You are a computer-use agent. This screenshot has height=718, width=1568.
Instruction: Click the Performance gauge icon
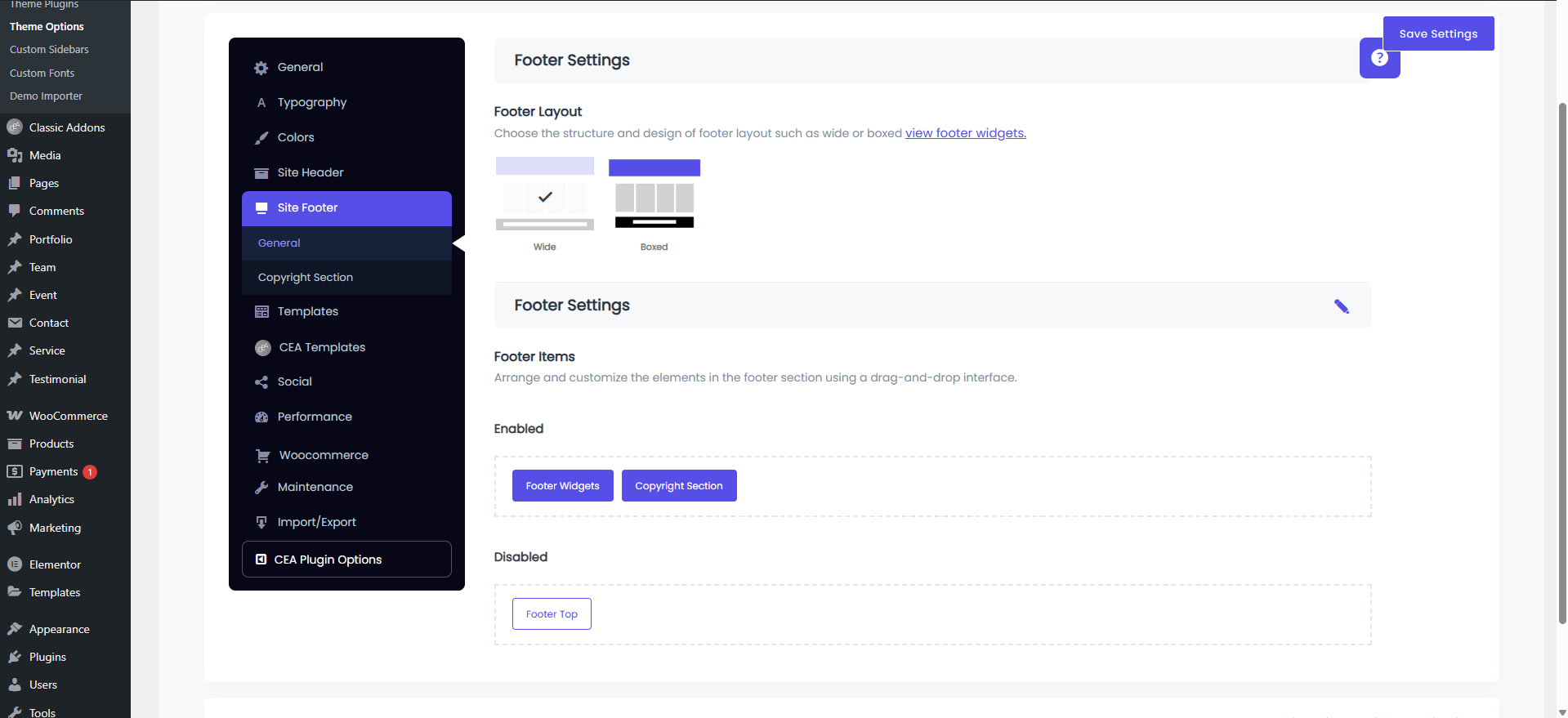[x=261, y=417]
